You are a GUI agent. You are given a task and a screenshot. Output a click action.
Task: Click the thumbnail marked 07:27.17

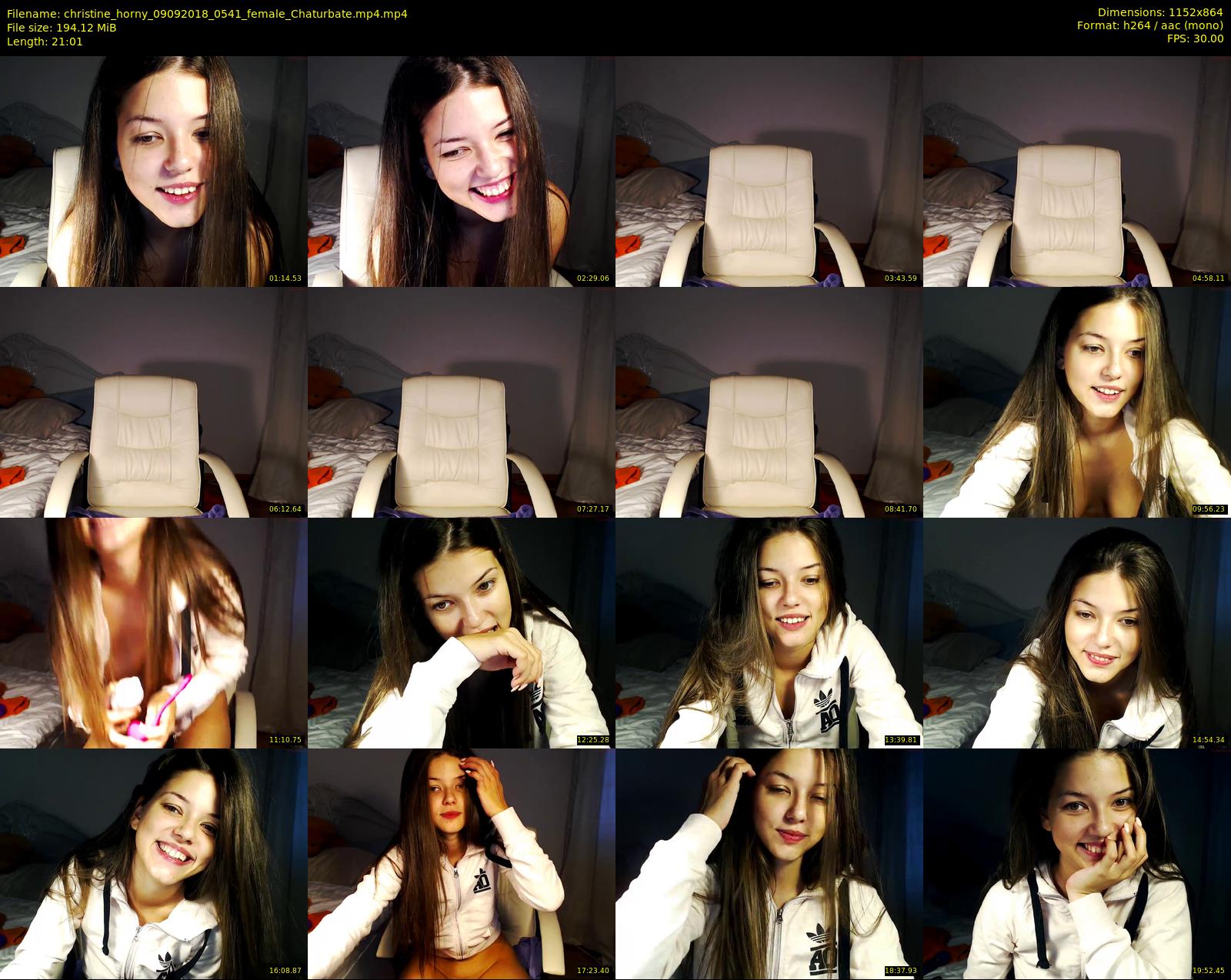[x=462, y=402]
